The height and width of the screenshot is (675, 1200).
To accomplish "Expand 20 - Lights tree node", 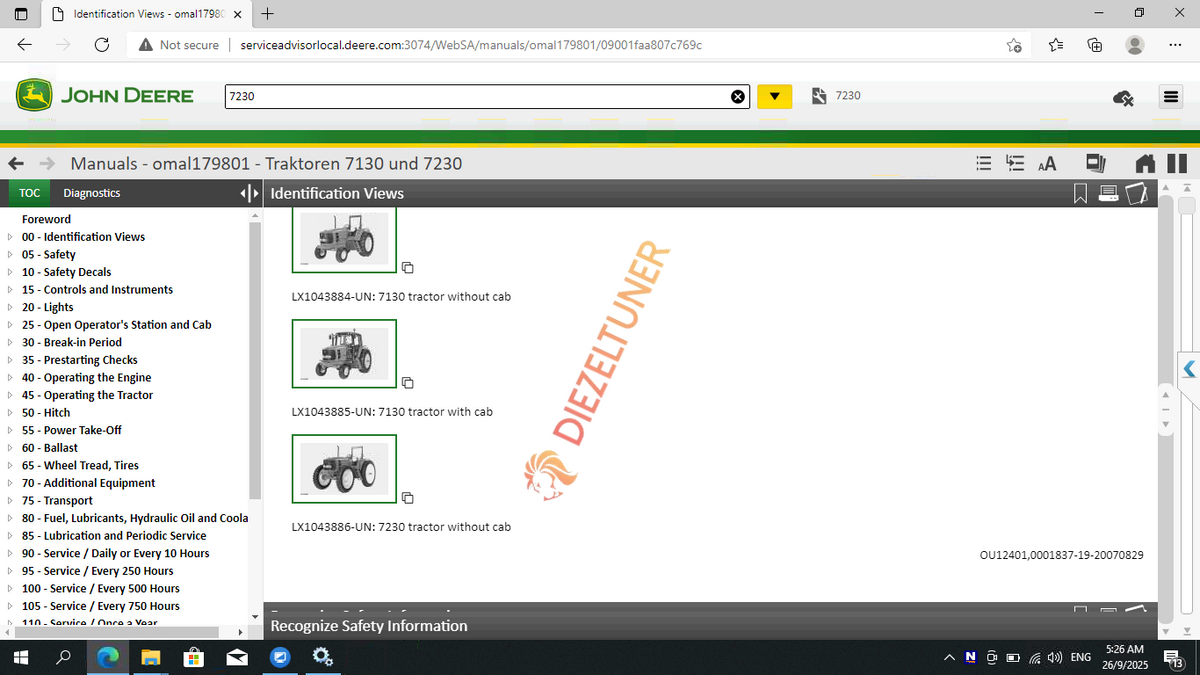I will [x=10, y=307].
